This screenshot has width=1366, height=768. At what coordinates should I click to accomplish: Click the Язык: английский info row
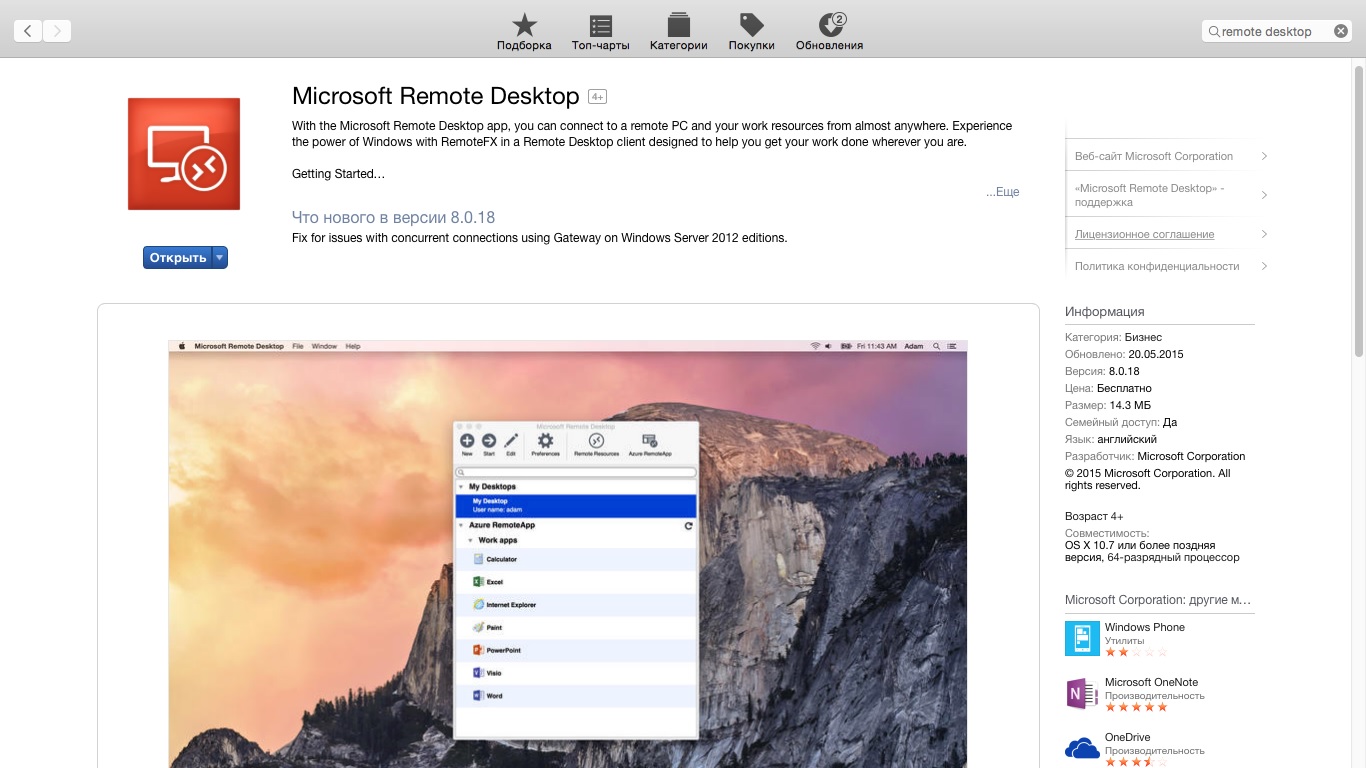1111,439
